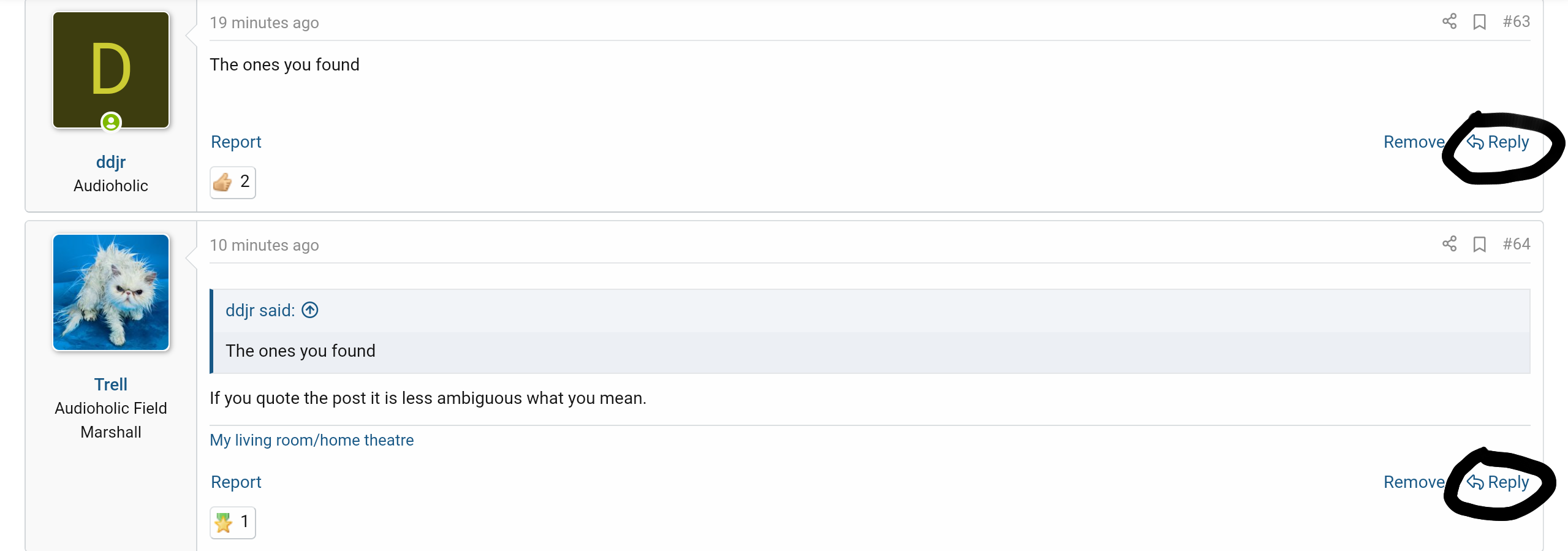Report ddjr's post
This screenshot has height=551, width=1568.
pos(236,142)
